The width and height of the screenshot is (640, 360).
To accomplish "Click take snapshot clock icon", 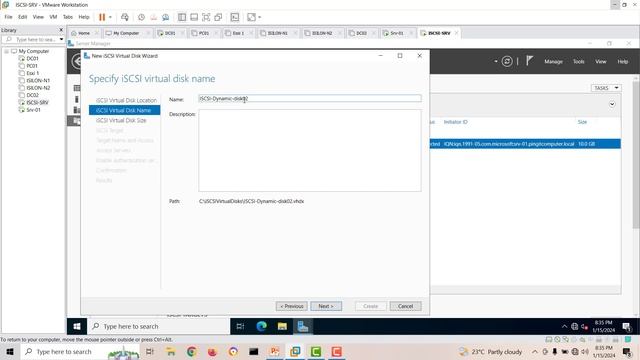I will pyautogui.click(x=141, y=17).
